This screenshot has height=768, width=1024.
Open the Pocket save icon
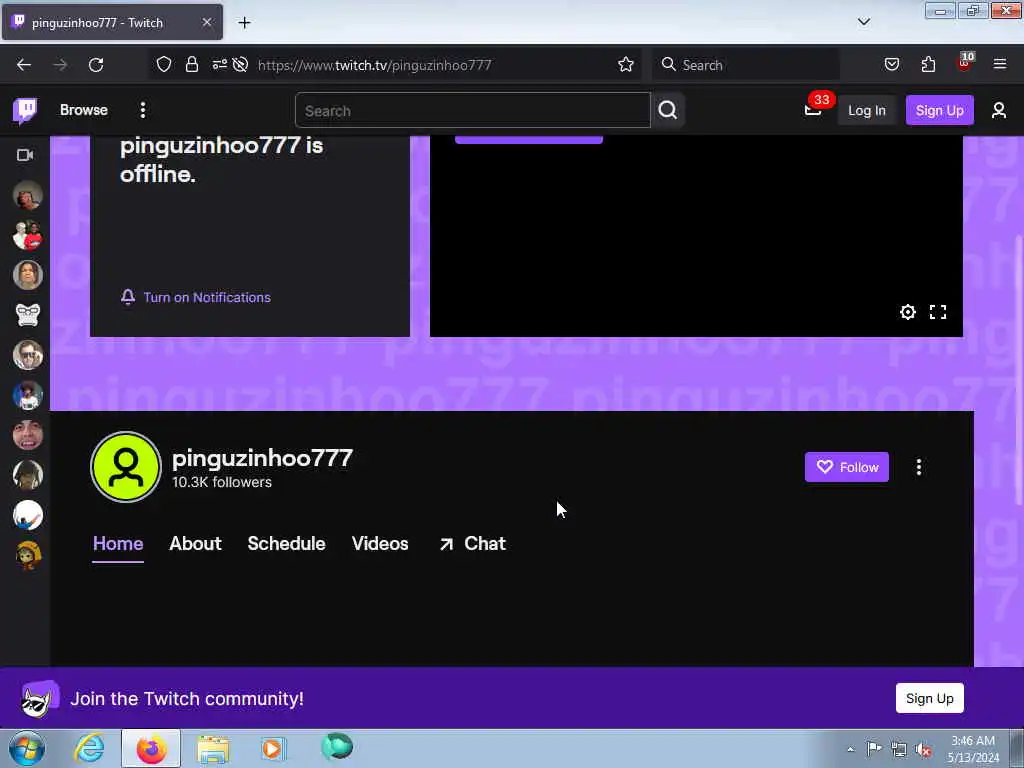click(891, 65)
